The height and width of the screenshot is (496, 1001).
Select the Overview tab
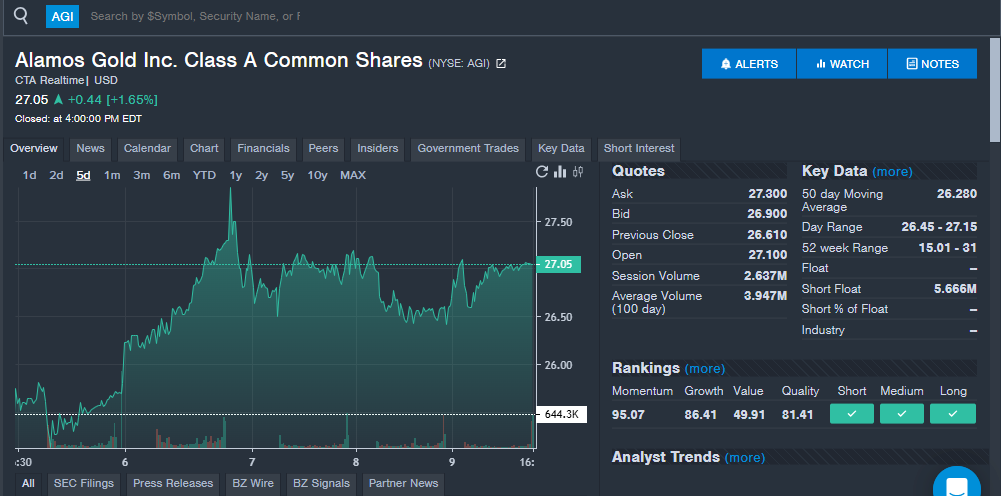[34, 149]
